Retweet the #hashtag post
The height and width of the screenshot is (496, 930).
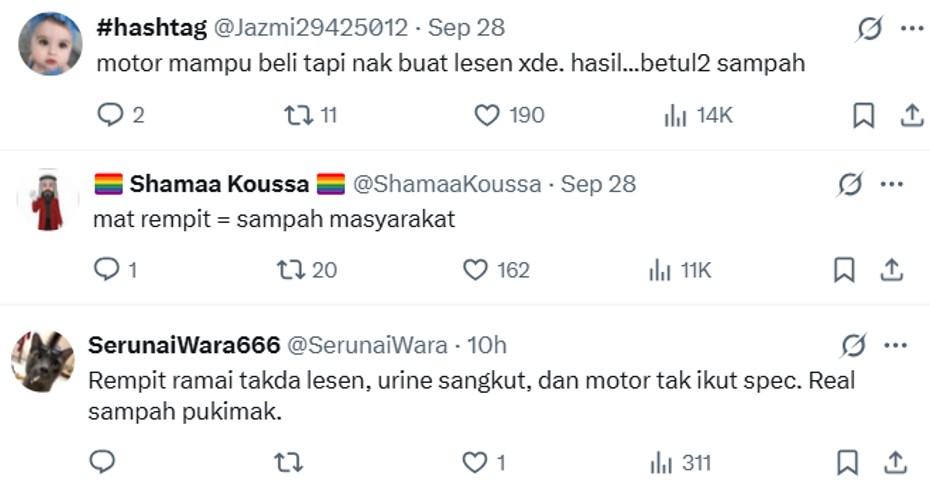click(x=299, y=116)
